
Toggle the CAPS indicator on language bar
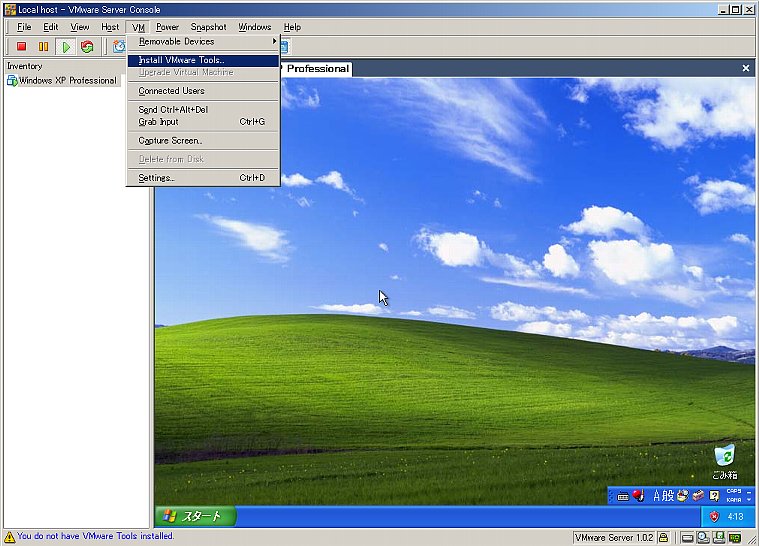click(x=734, y=491)
